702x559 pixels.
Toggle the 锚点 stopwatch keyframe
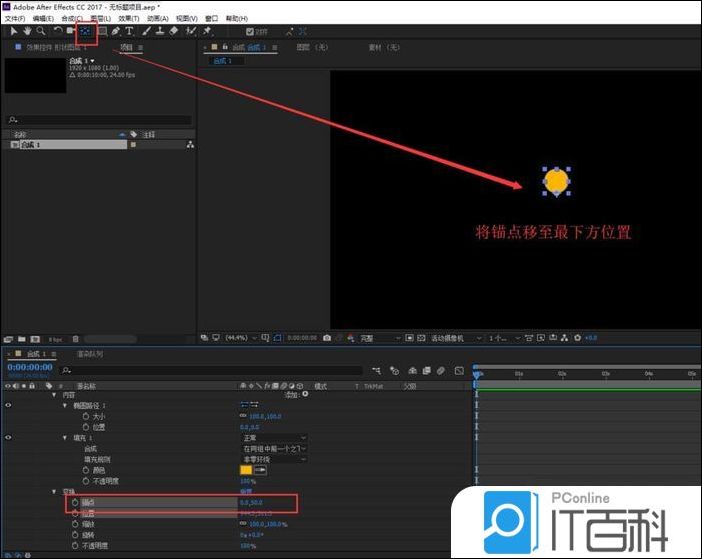pyautogui.click(x=73, y=503)
